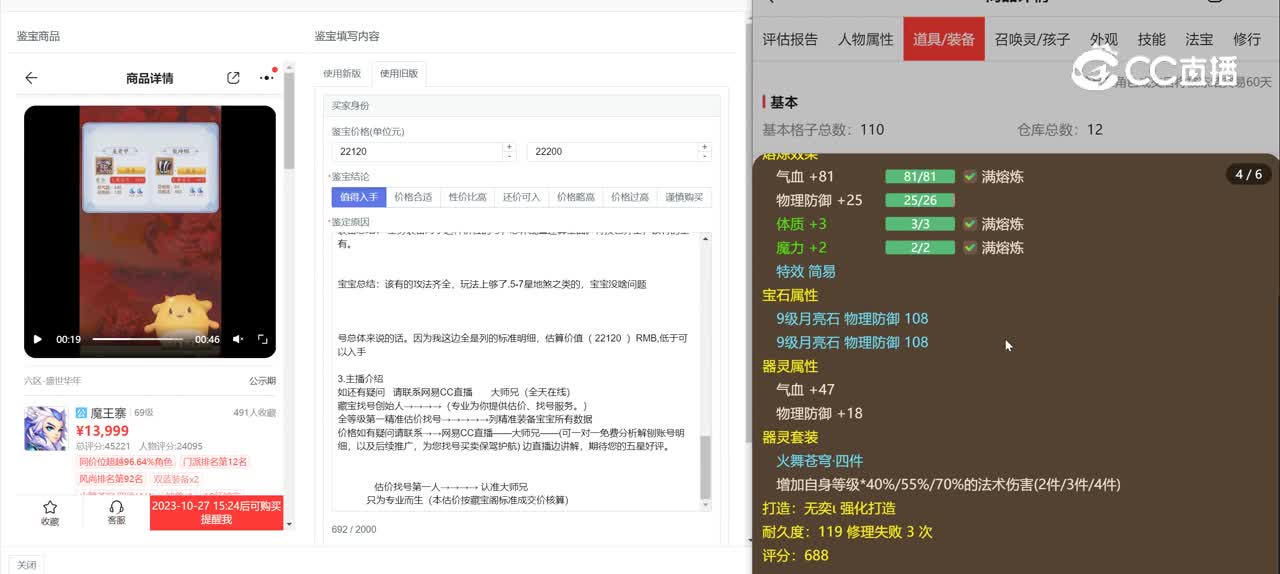Choose the 谨慎购买 conclusion option
This screenshot has width=1280, height=574.
(684, 197)
